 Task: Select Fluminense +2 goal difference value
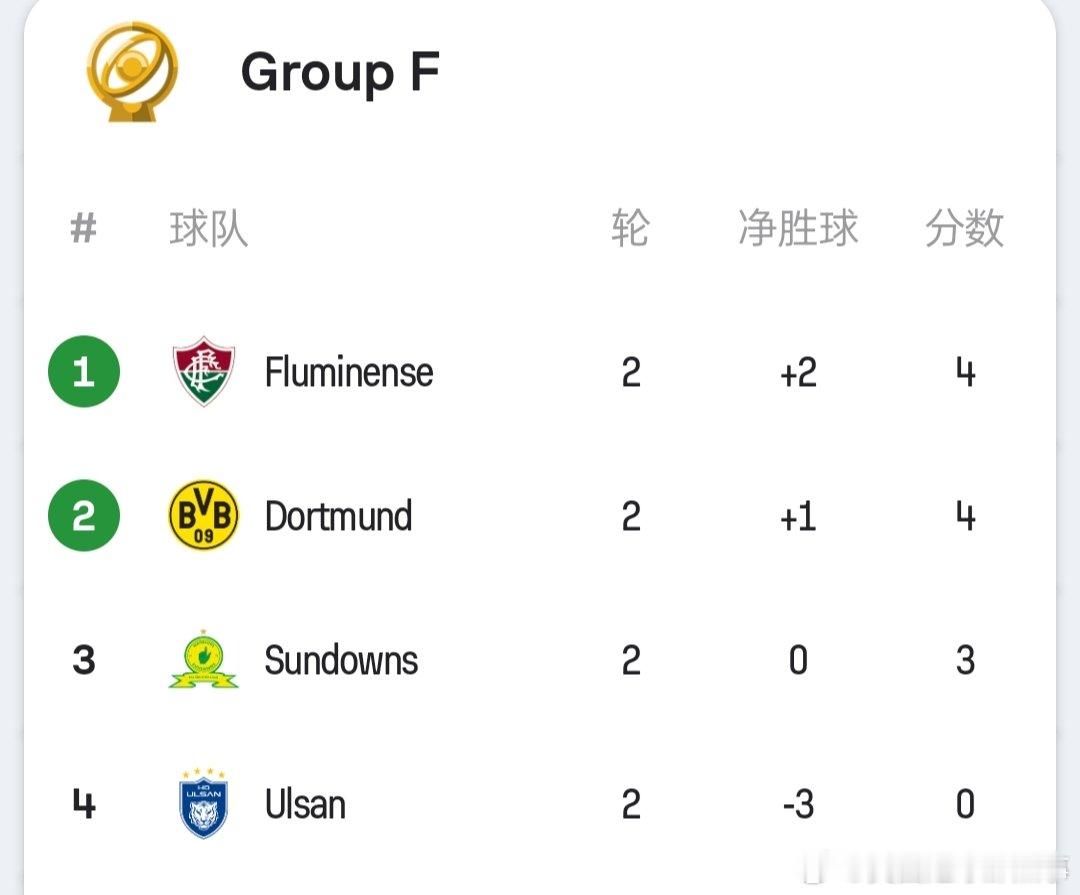pos(798,373)
